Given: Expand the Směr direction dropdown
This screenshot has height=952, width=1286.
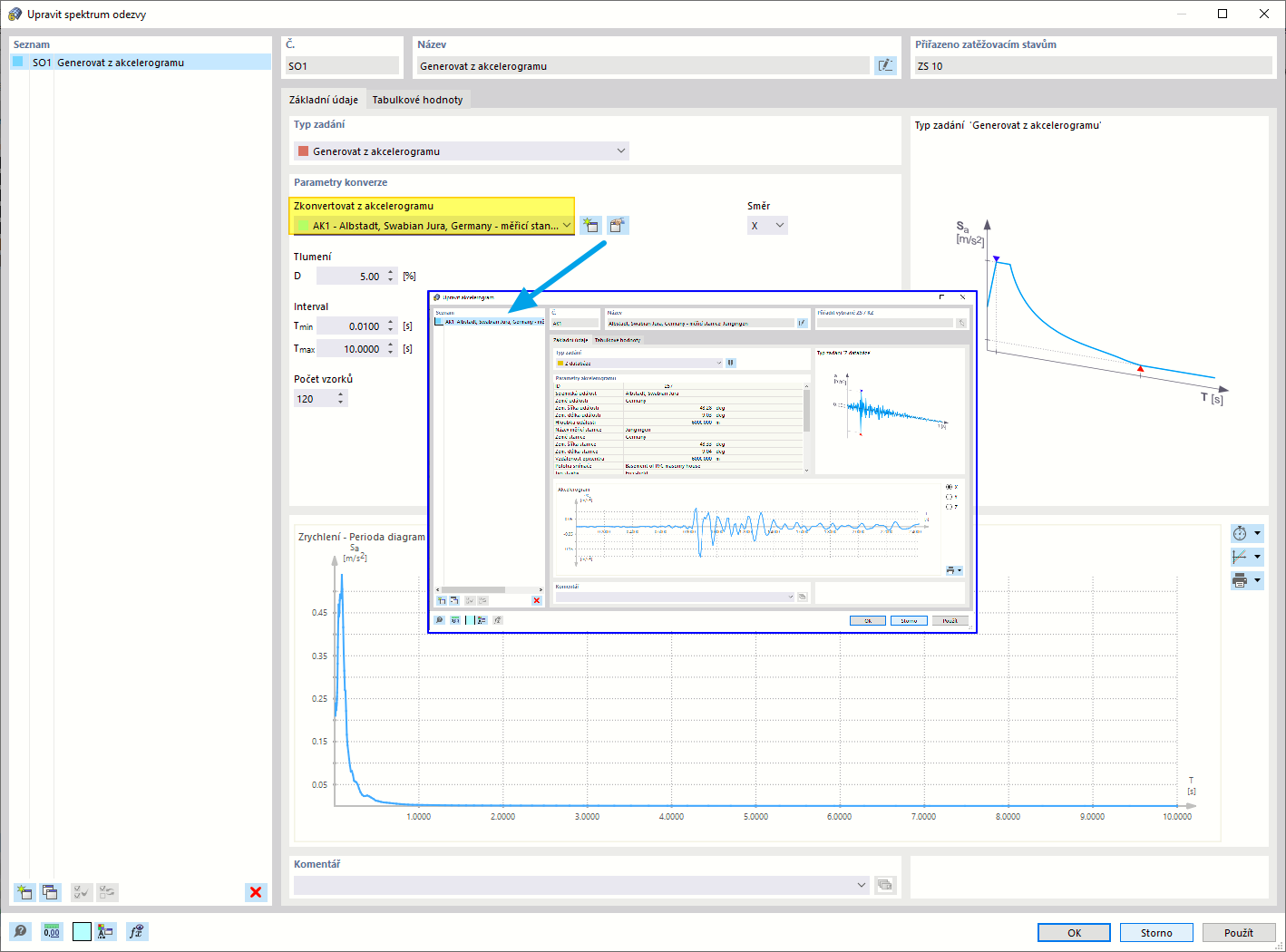Looking at the screenshot, I should [767, 226].
